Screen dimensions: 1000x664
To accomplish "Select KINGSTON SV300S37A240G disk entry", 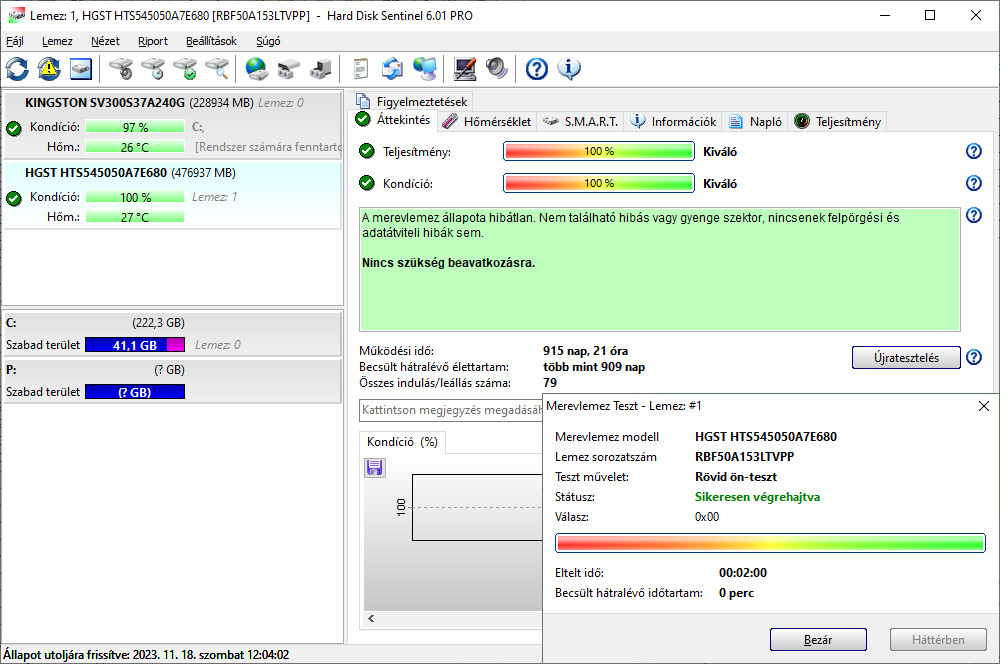I will pos(172,124).
